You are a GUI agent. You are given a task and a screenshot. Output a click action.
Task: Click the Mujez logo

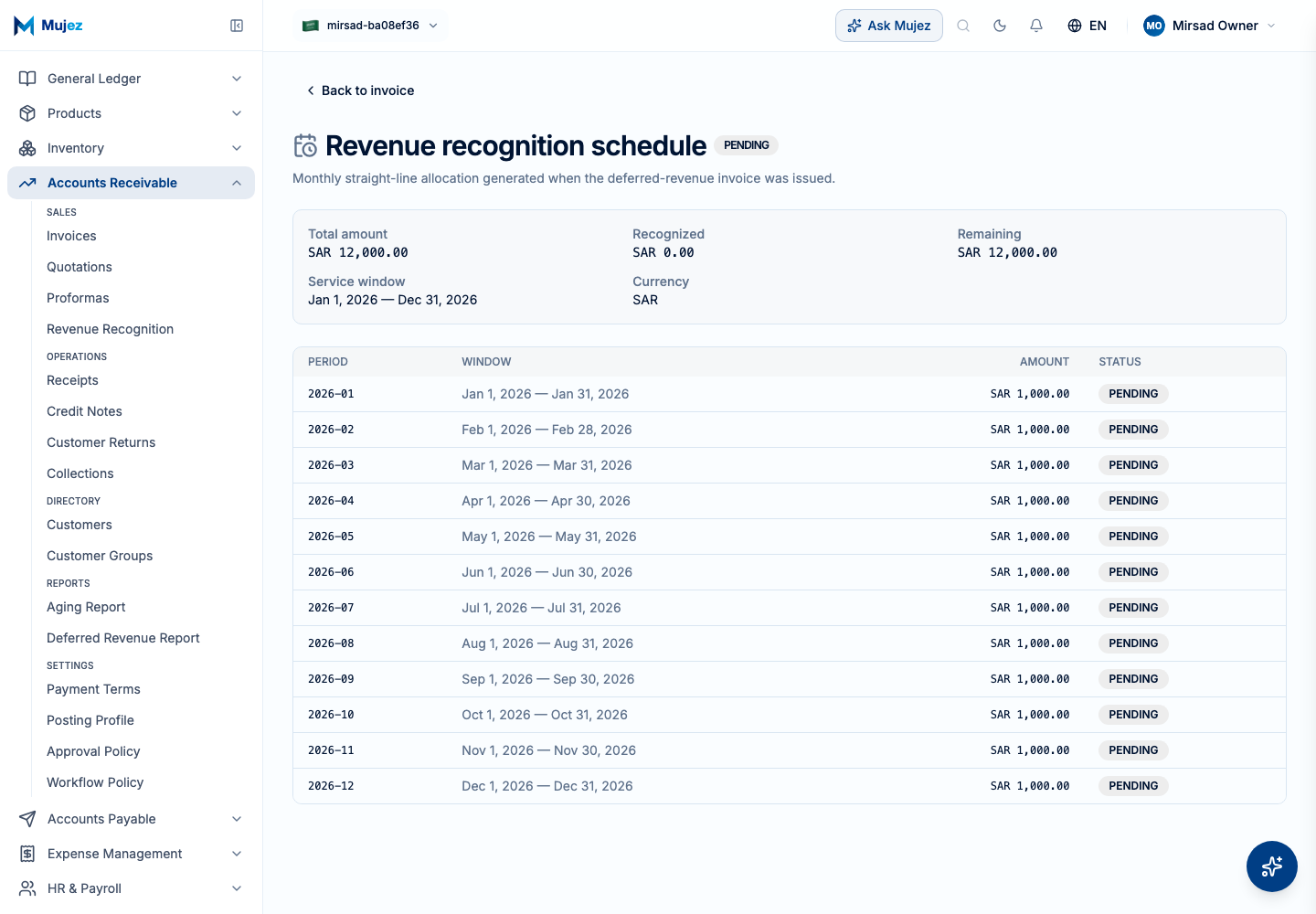click(x=48, y=26)
